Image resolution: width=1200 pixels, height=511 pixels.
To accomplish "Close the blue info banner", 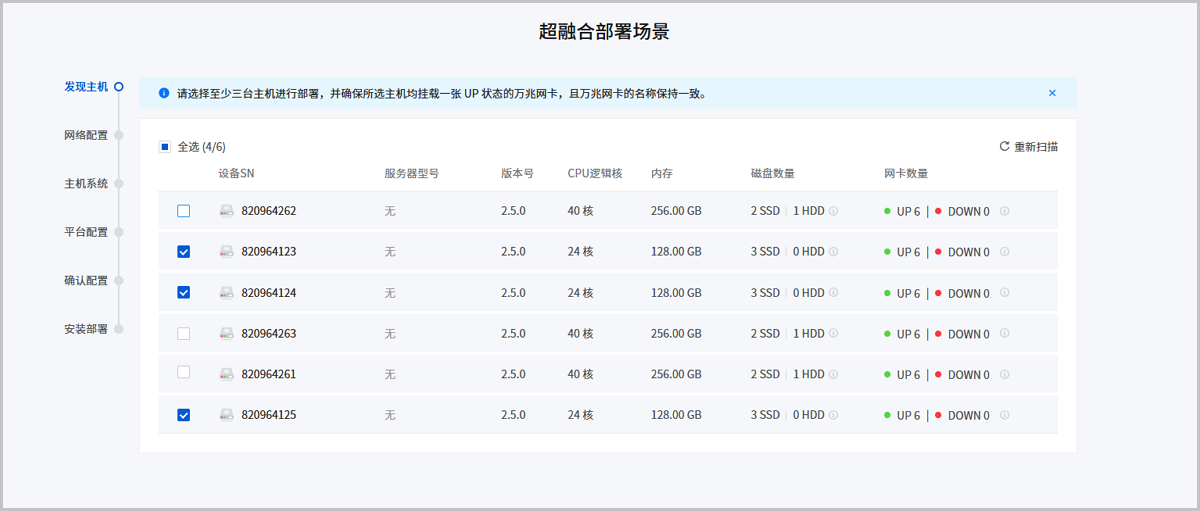I will pos(1052,93).
